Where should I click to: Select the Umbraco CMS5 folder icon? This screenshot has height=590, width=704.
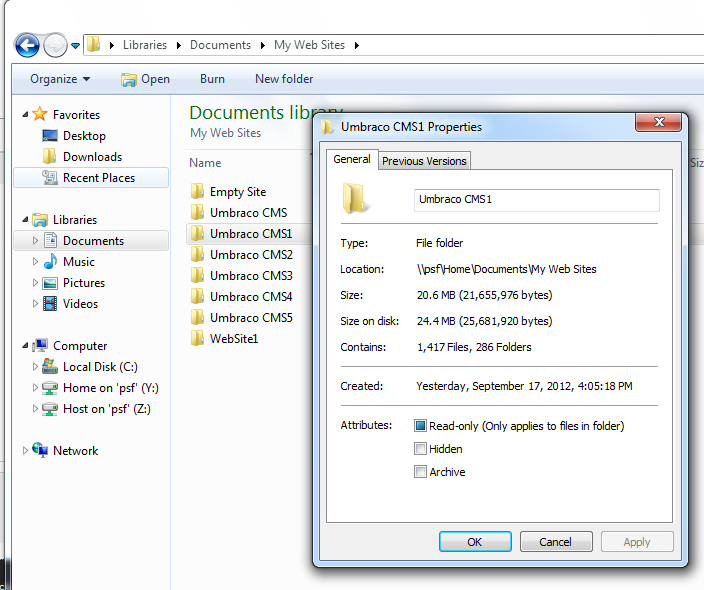pyautogui.click(x=197, y=317)
